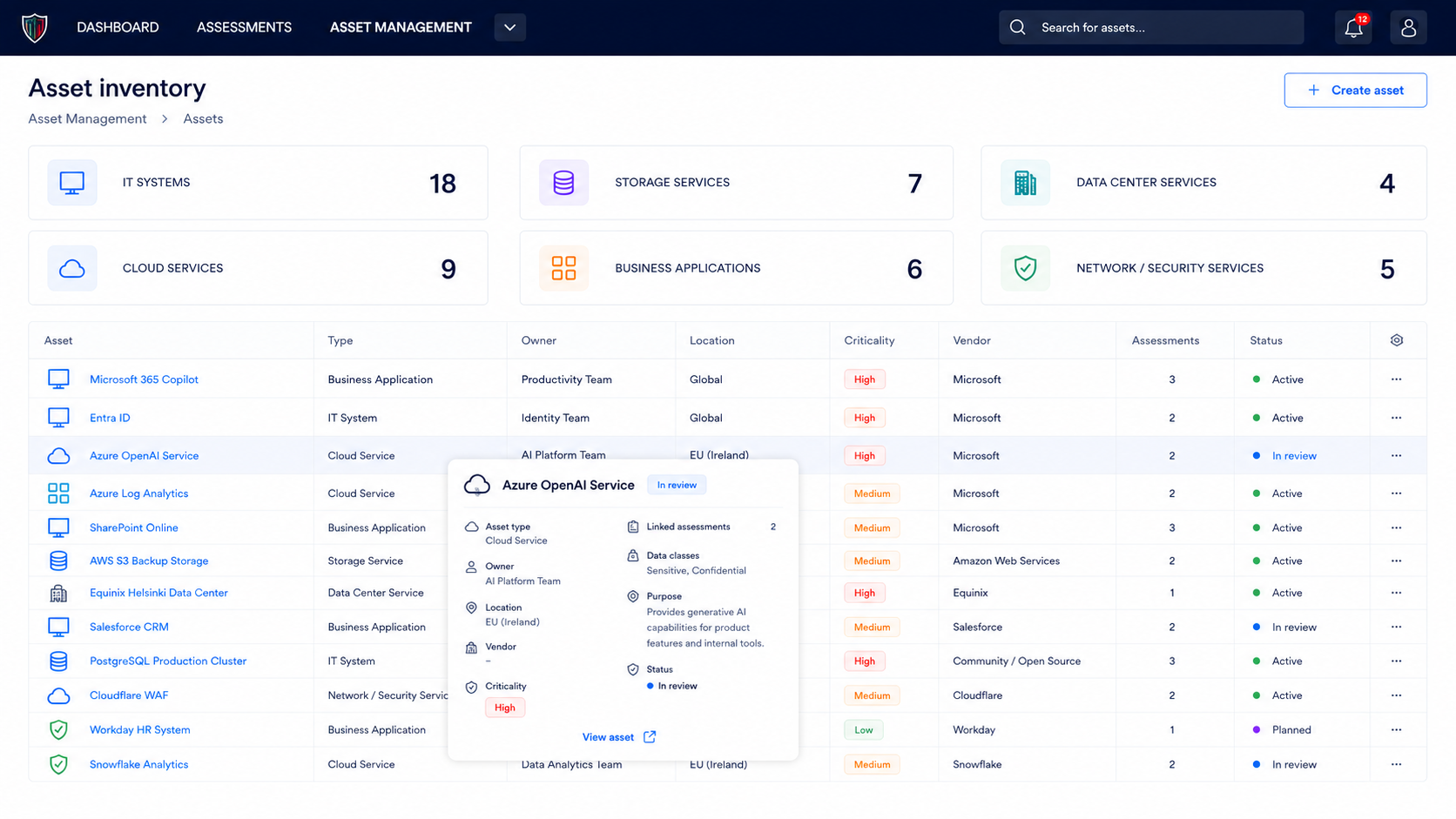Click View asset in the popup
Image resolution: width=1456 pixels, height=819 pixels.
click(x=608, y=737)
